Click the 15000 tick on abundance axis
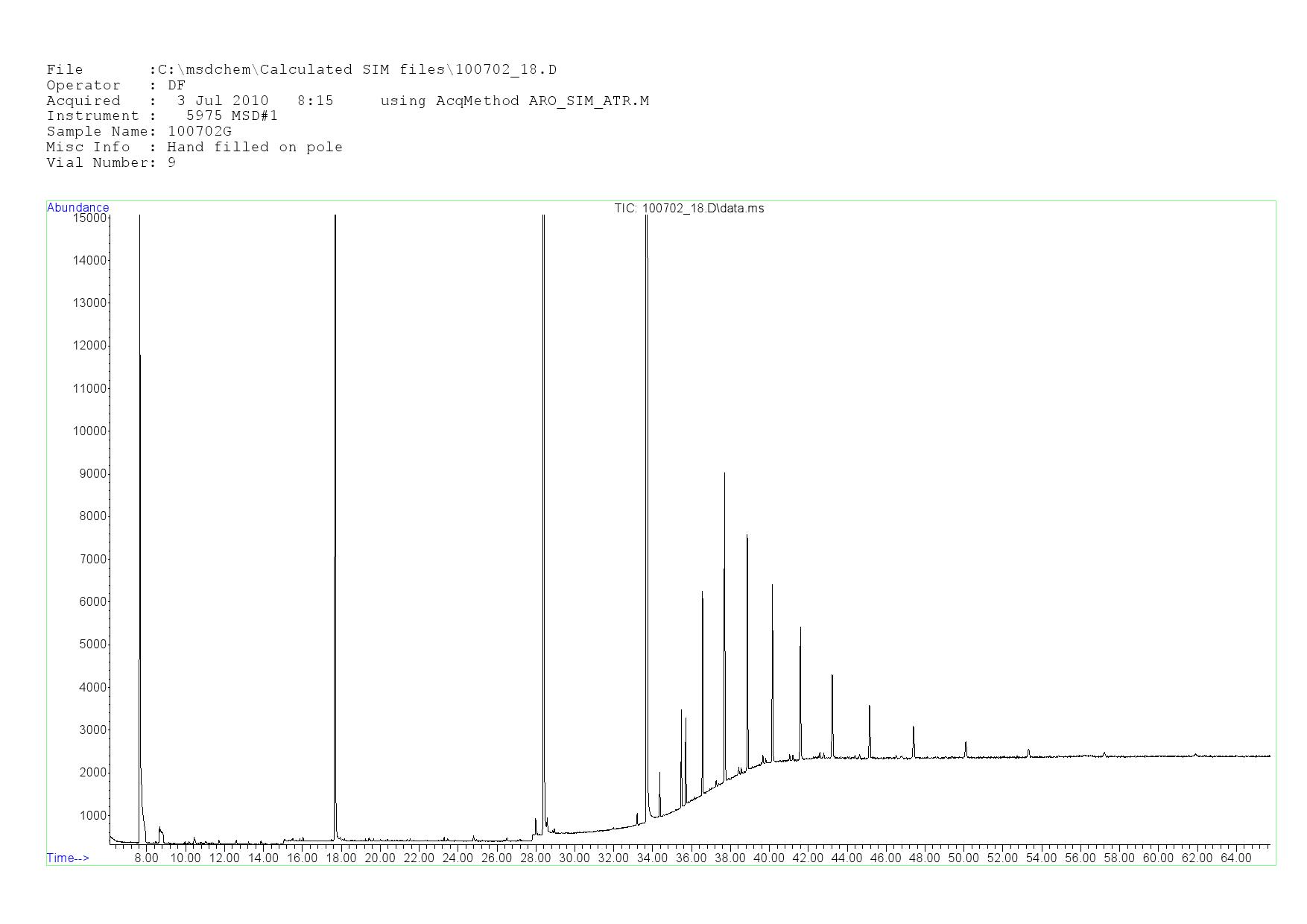Screen dimensions: 1307x924 click(89, 218)
